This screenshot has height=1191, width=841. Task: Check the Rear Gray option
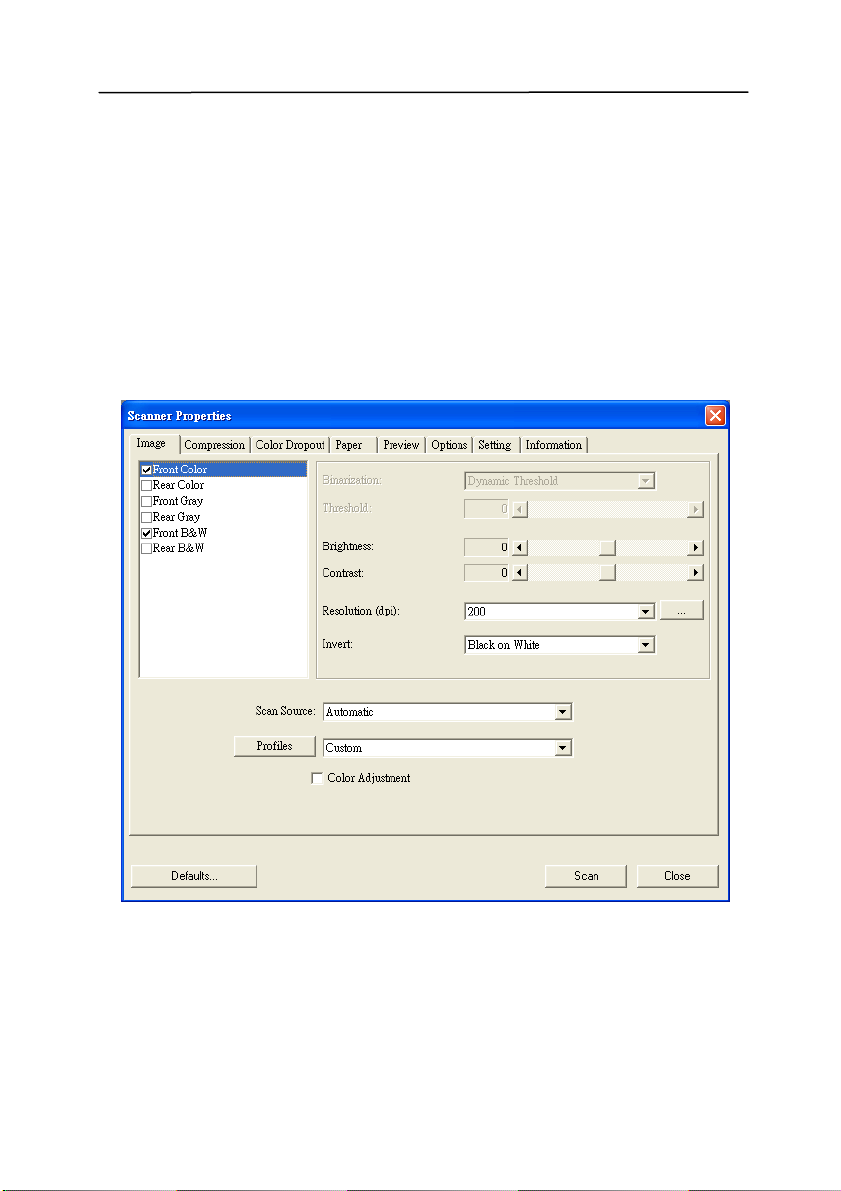[147, 517]
